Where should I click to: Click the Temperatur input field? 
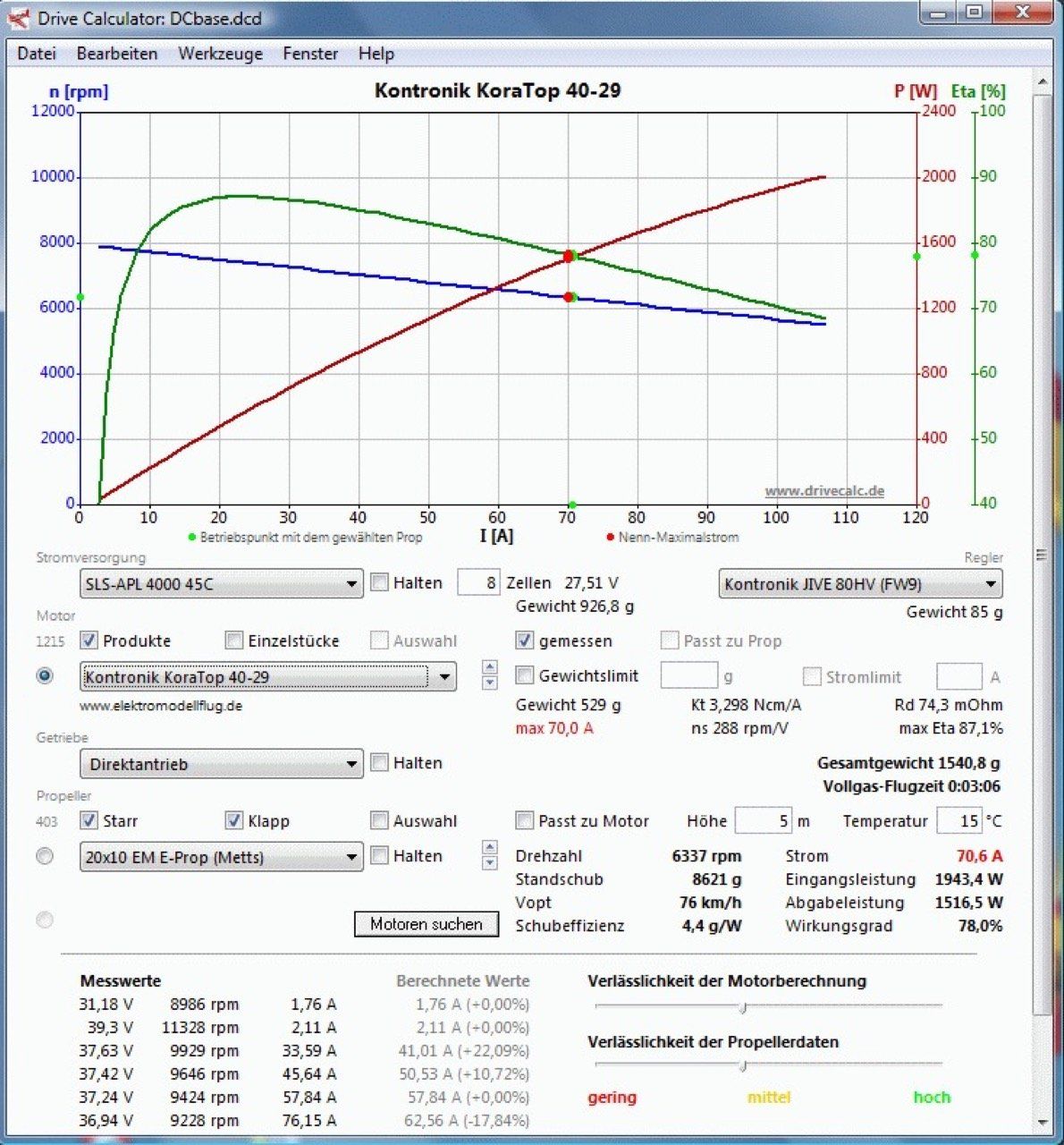coord(958,820)
